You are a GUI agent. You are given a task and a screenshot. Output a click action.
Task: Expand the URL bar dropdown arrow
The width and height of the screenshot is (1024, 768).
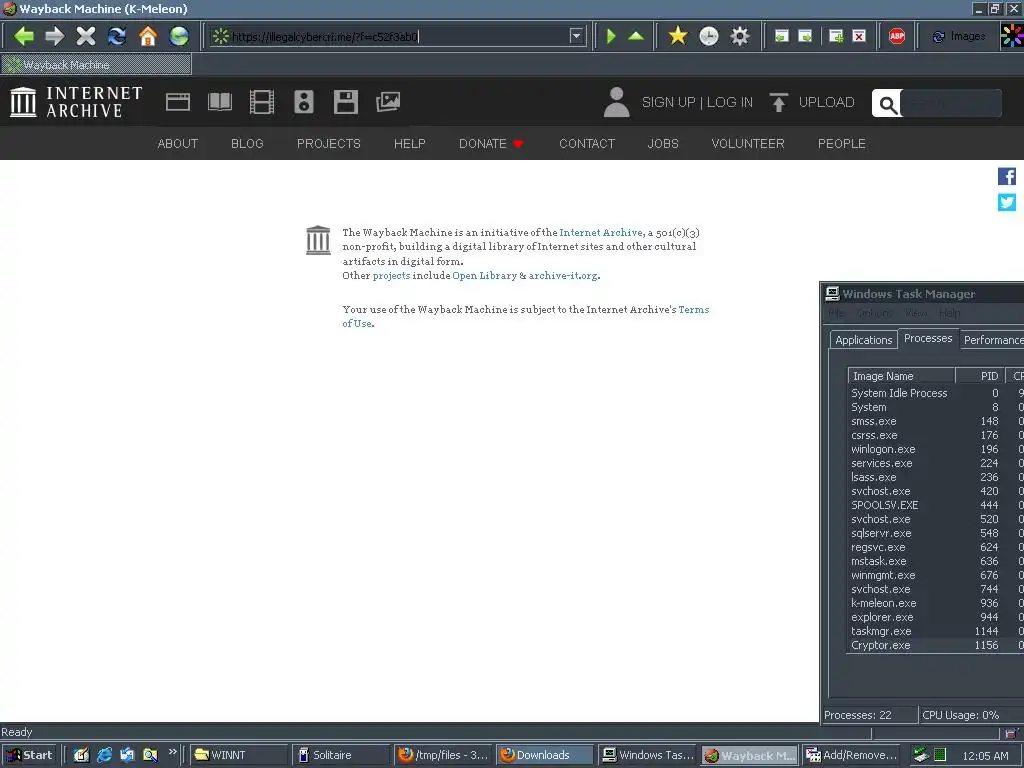pos(576,36)
